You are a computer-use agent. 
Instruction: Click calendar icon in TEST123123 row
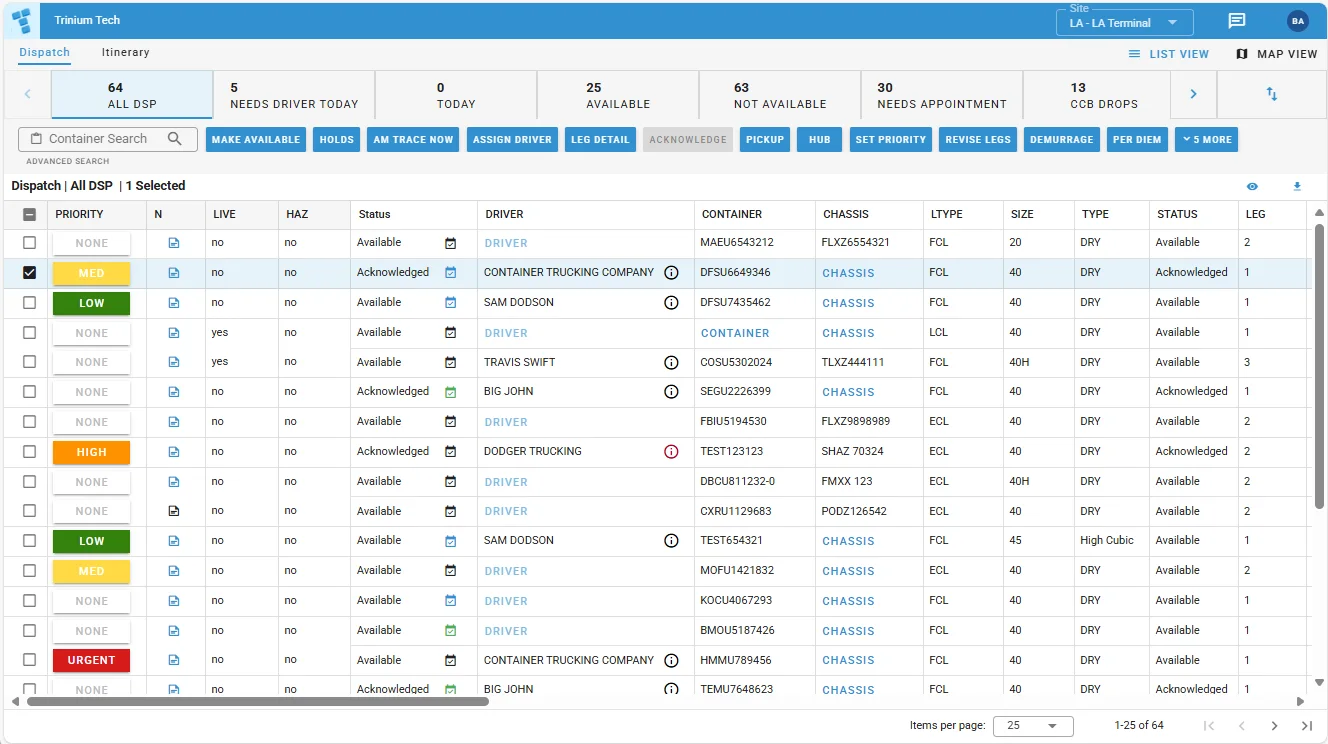[x=450, y=452]
